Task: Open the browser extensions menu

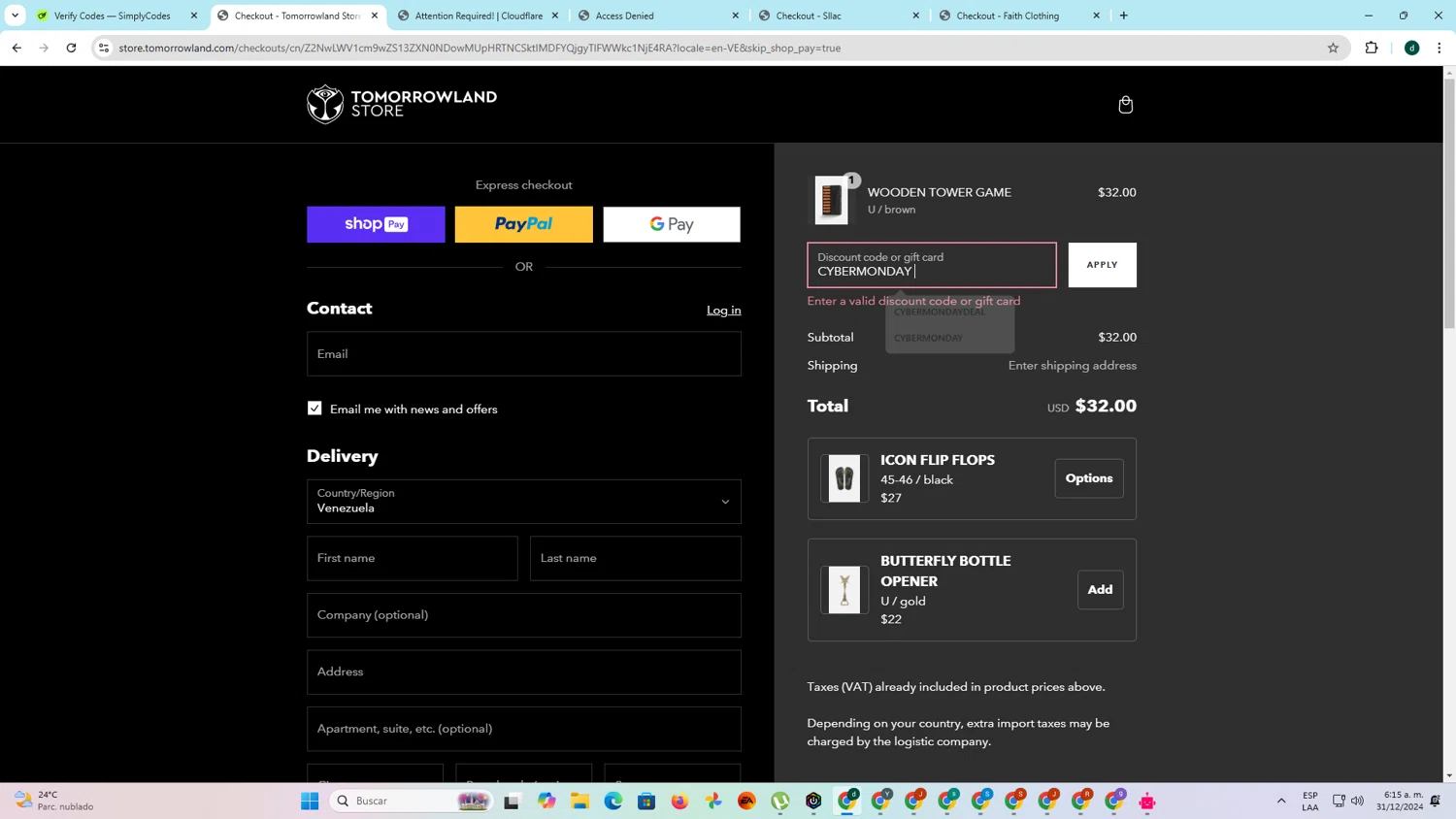Action: [x=1372, y=48]
